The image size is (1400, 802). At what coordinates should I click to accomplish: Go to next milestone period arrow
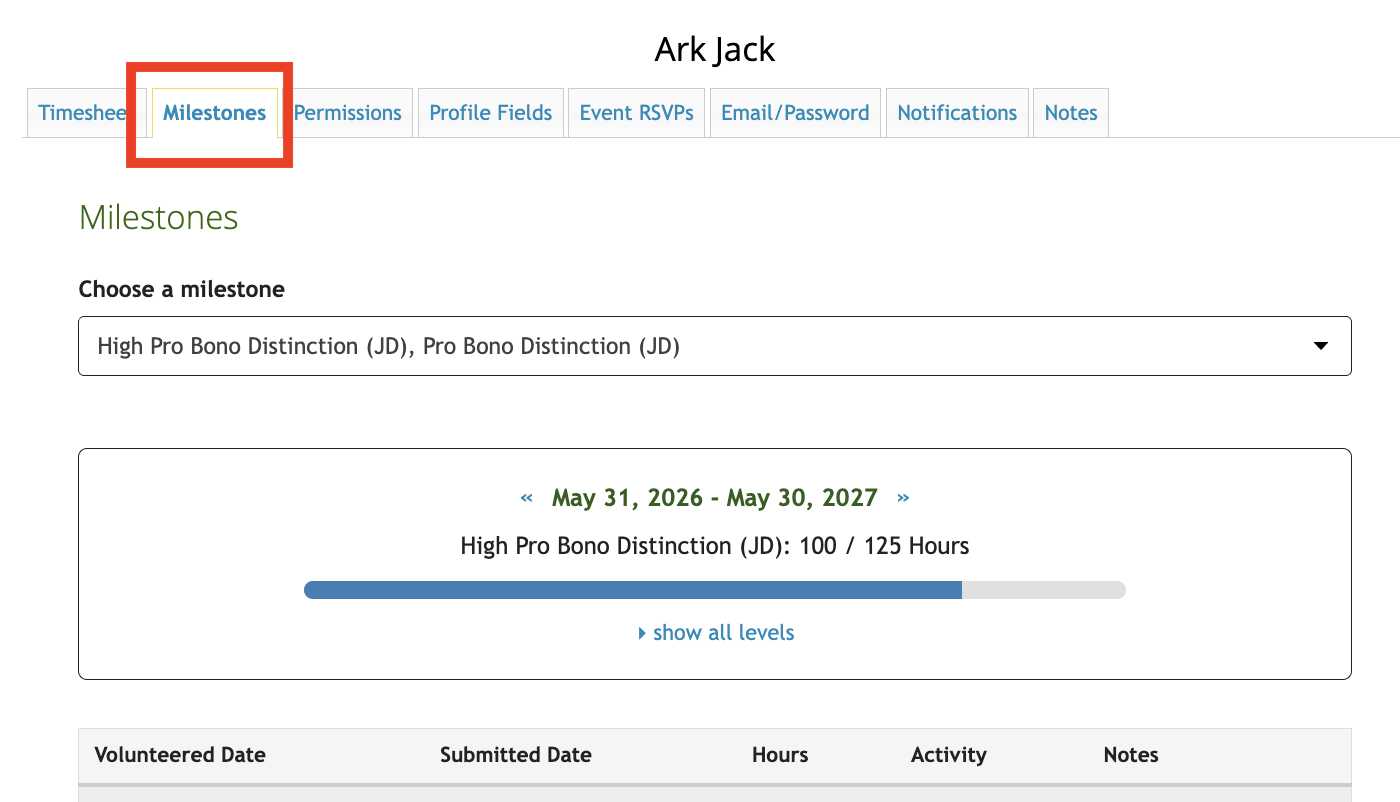pos(903,498)
